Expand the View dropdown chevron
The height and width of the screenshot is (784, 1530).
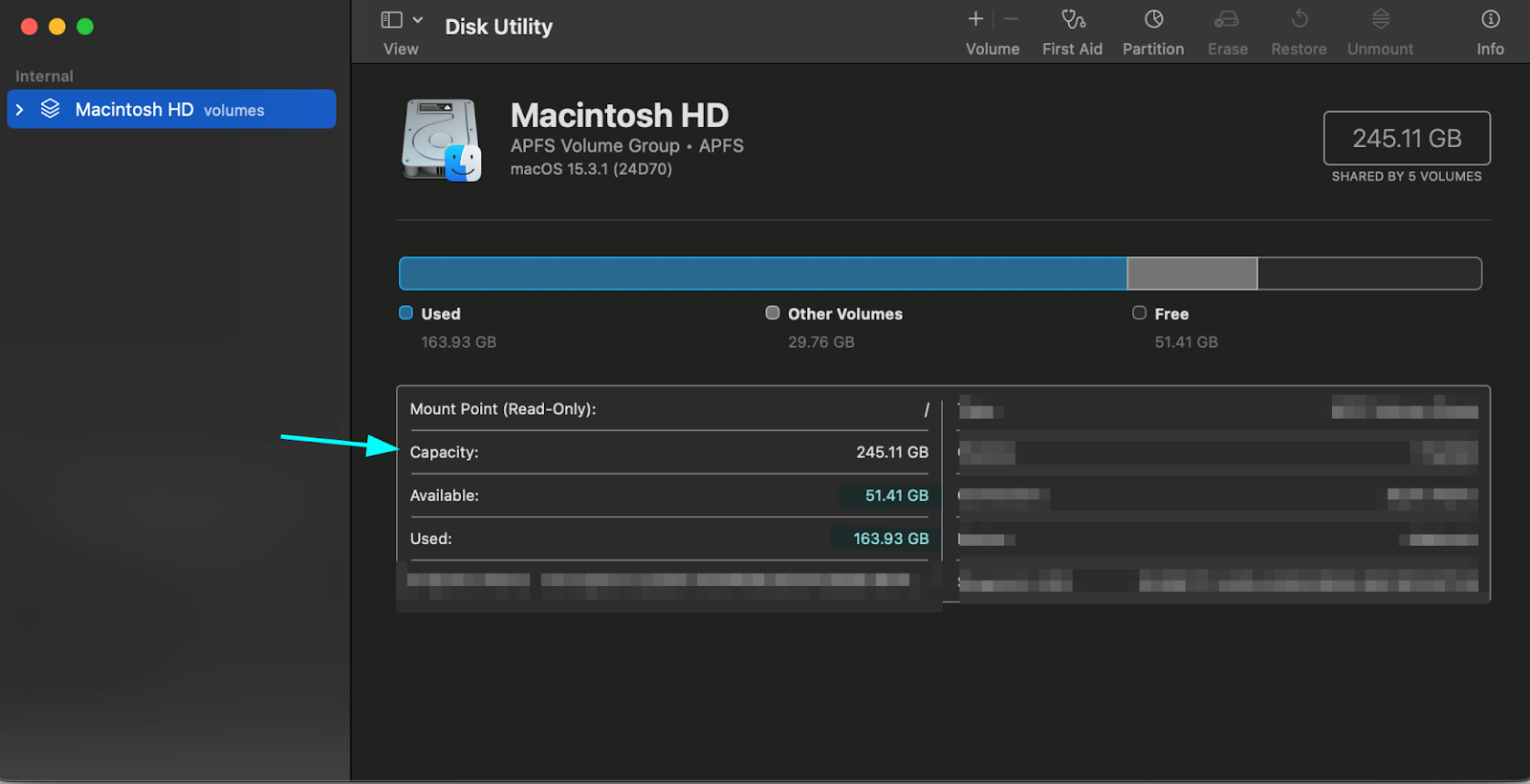[x=418, y=20]
